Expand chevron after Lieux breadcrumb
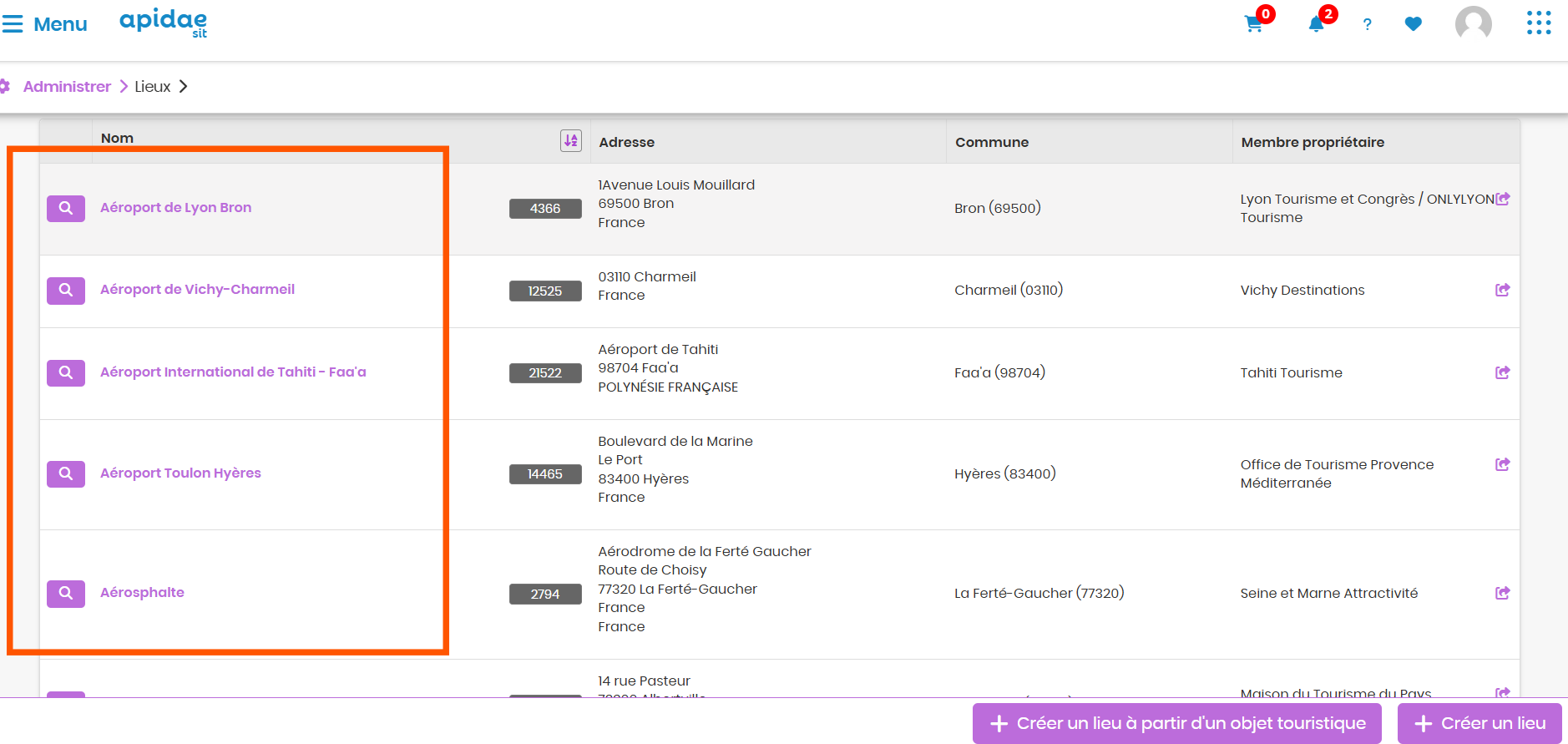 pos(183,87)
